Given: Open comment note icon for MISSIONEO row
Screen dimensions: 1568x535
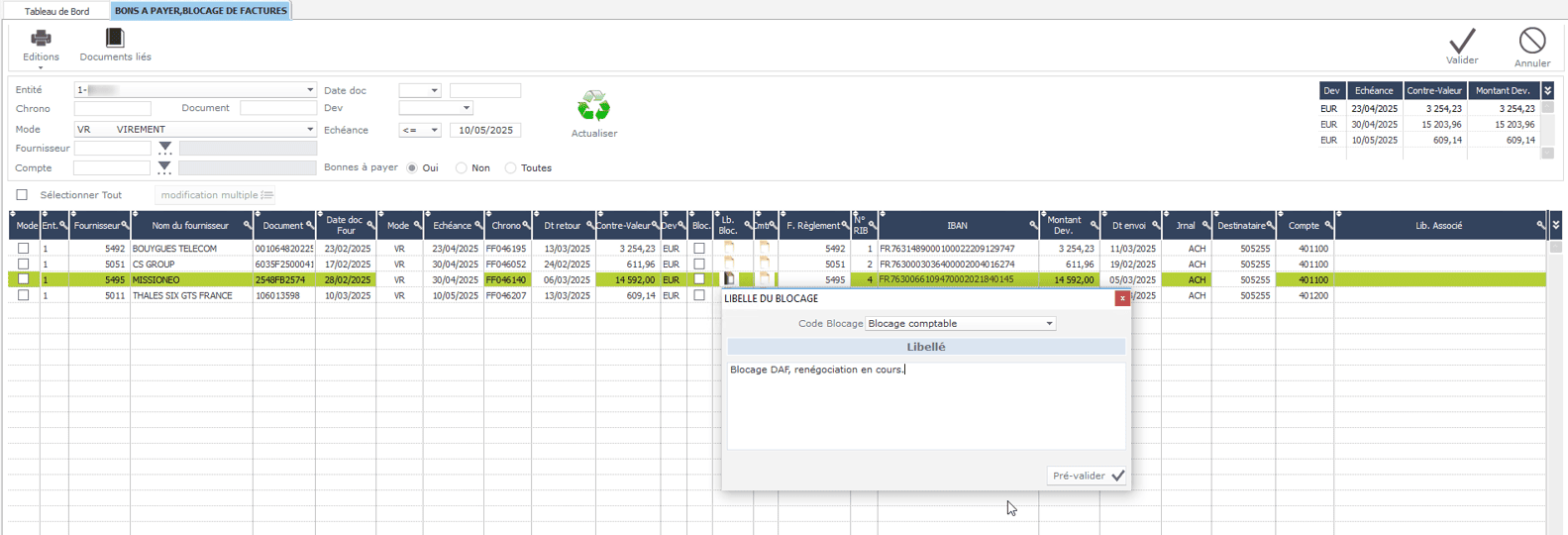Looking at the screenshot, I should 765,279.
